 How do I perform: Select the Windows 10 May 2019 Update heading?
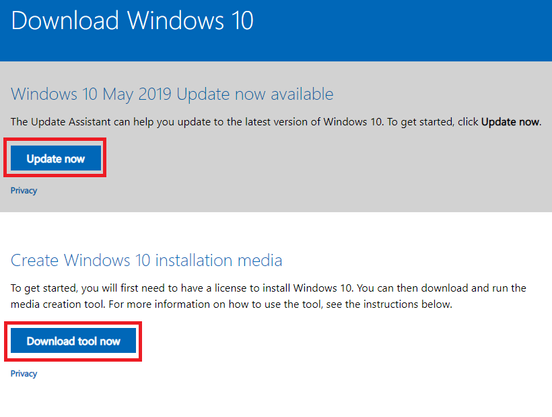point(172,94)
